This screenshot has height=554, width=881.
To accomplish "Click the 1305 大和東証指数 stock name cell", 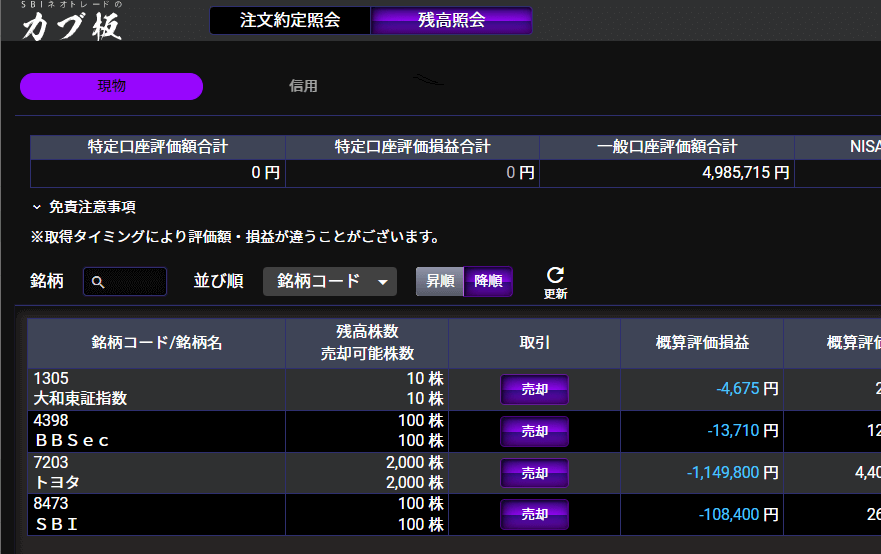I will [157, 389].
